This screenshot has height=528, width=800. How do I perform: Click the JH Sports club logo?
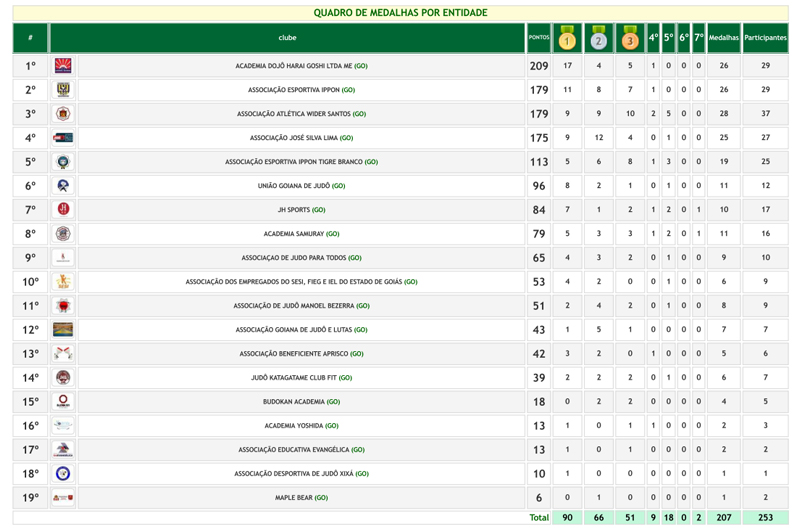63,210
